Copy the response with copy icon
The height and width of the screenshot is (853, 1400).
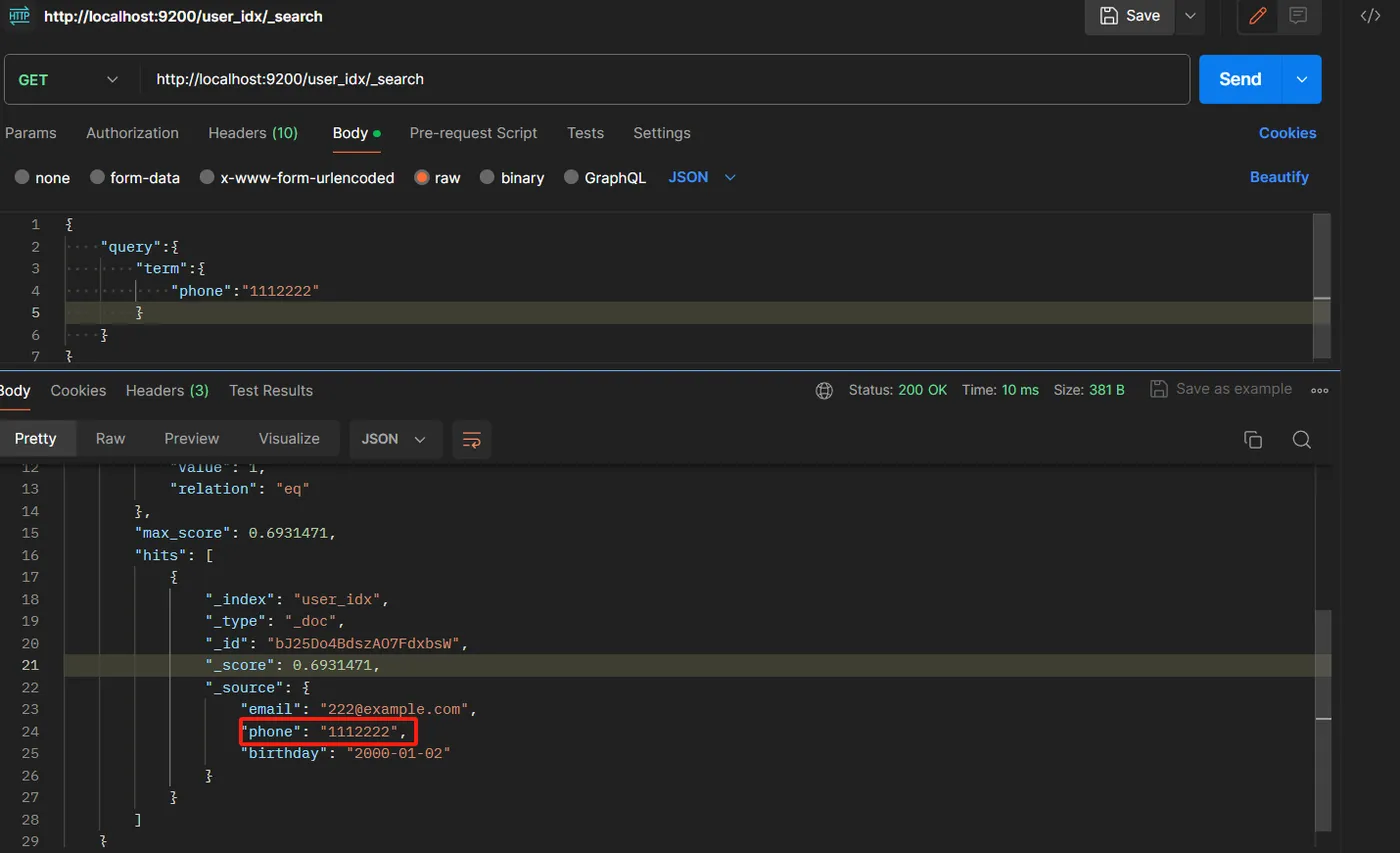click(x=1252, y=439)
